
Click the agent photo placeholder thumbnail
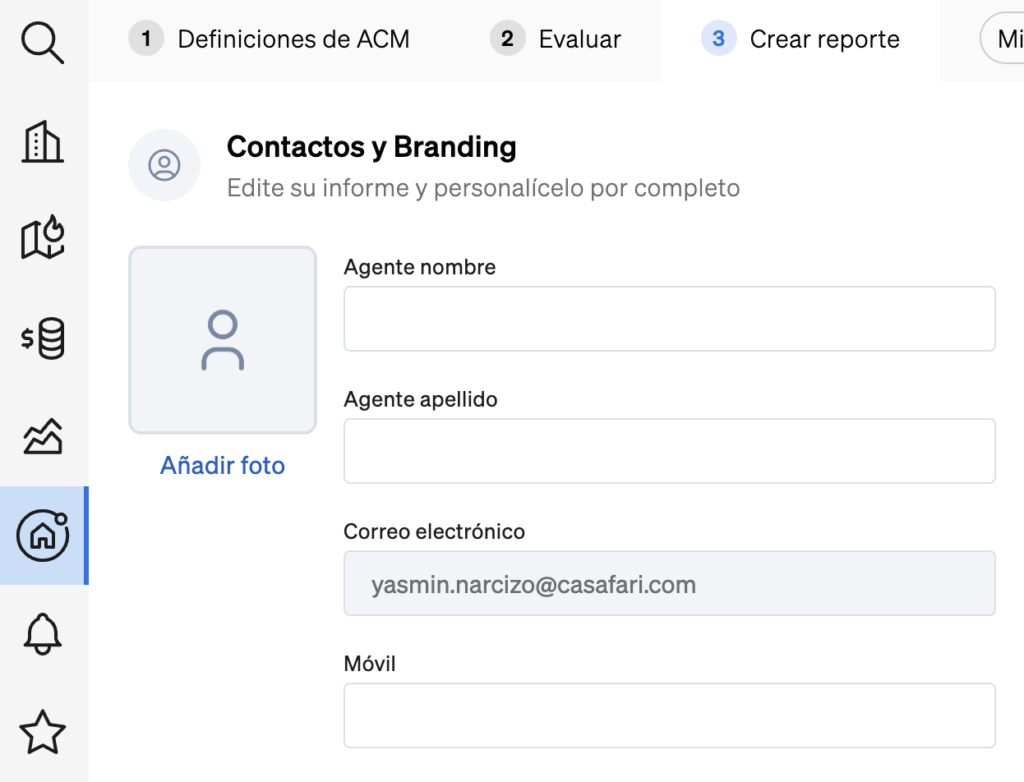pos(222,340)
